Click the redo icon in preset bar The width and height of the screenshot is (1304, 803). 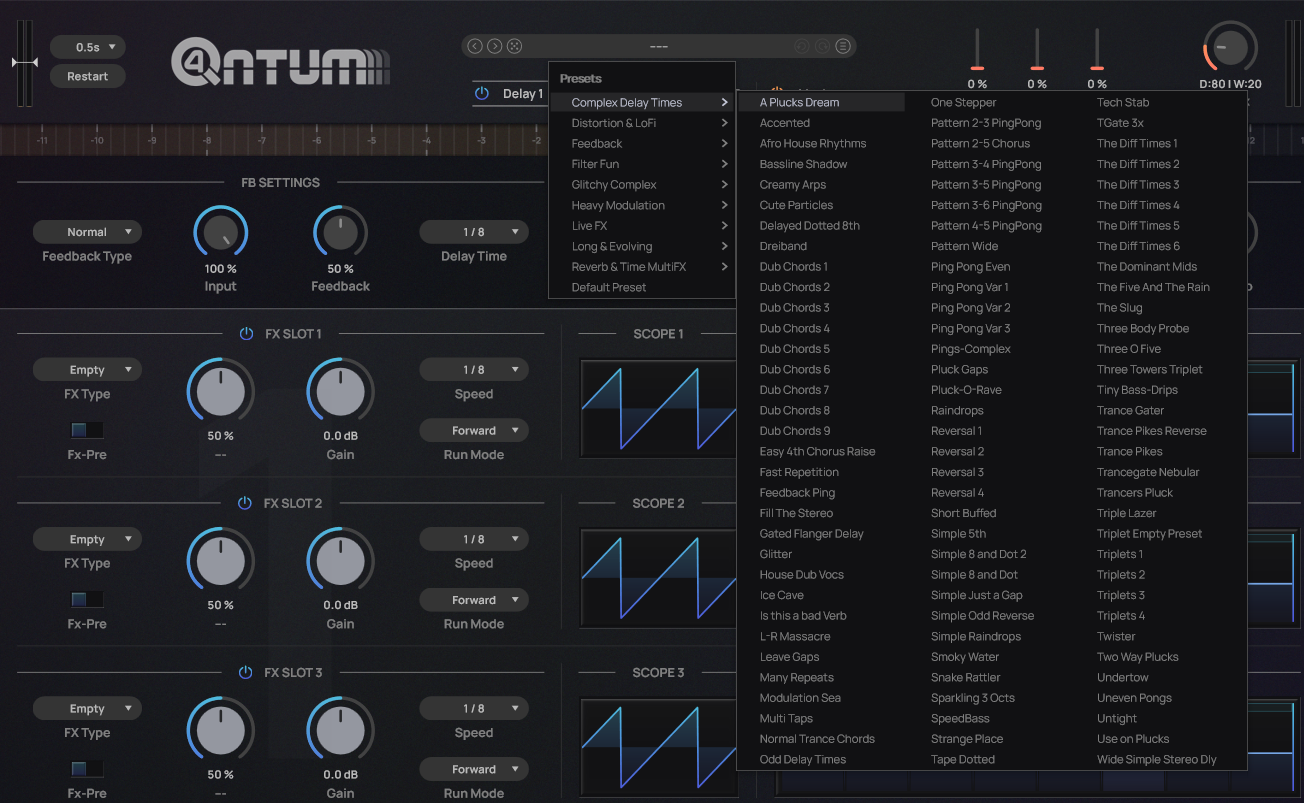pyautogui.click(x=822, y=46)
